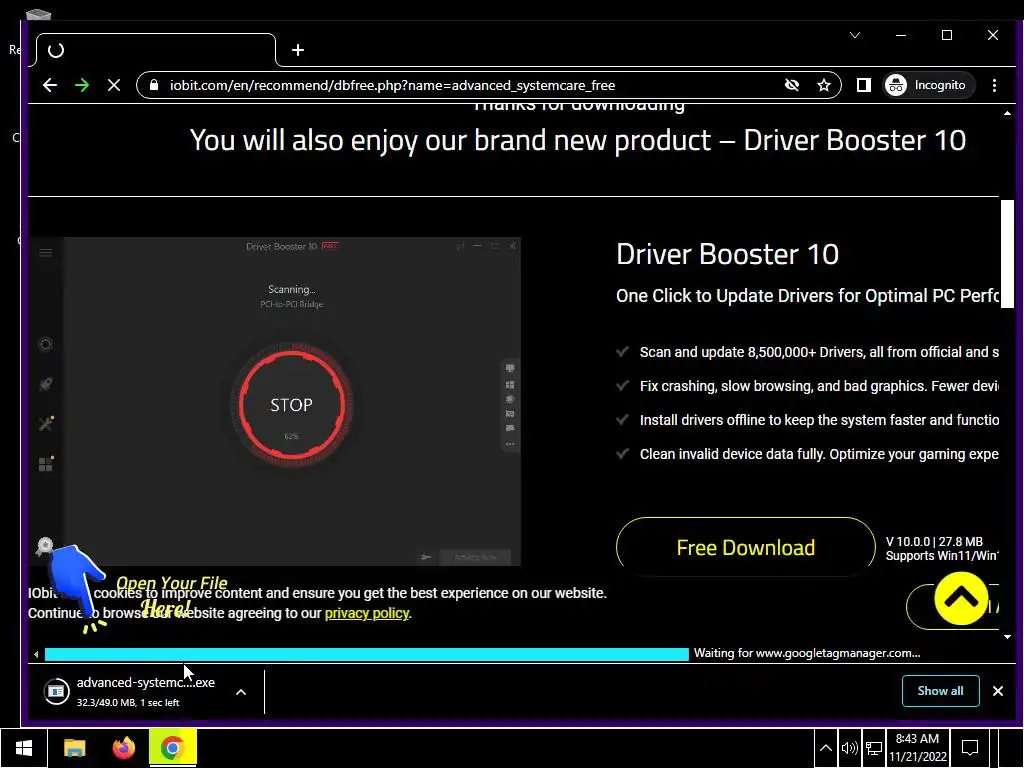Image resolution: width=1024 pixels, height=768 pixels.
Task: Click 'One Click to Update Drivers' subtitle
Action: coord(807,296)
